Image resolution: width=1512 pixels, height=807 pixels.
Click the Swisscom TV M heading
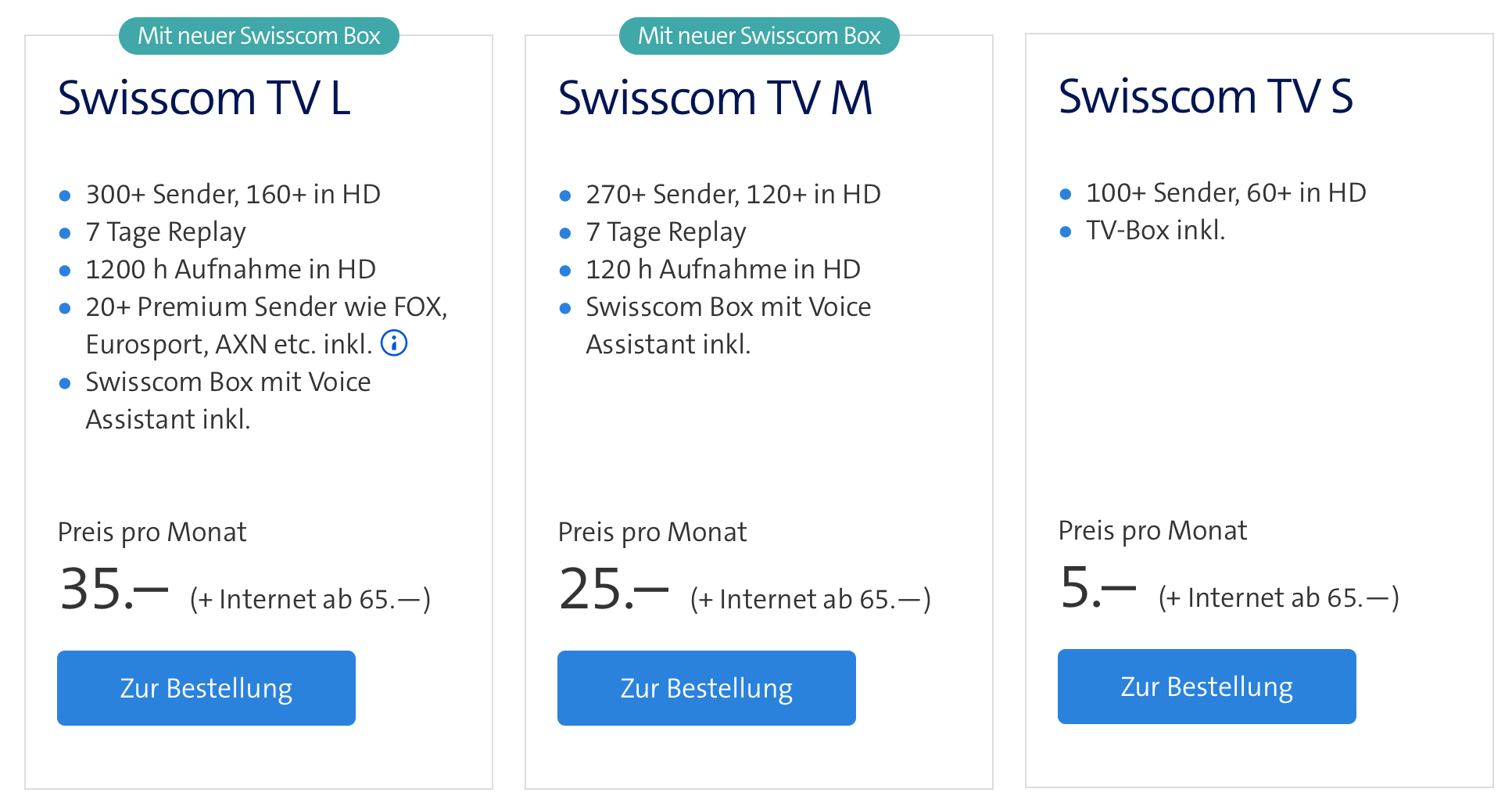tap(715, 98)
